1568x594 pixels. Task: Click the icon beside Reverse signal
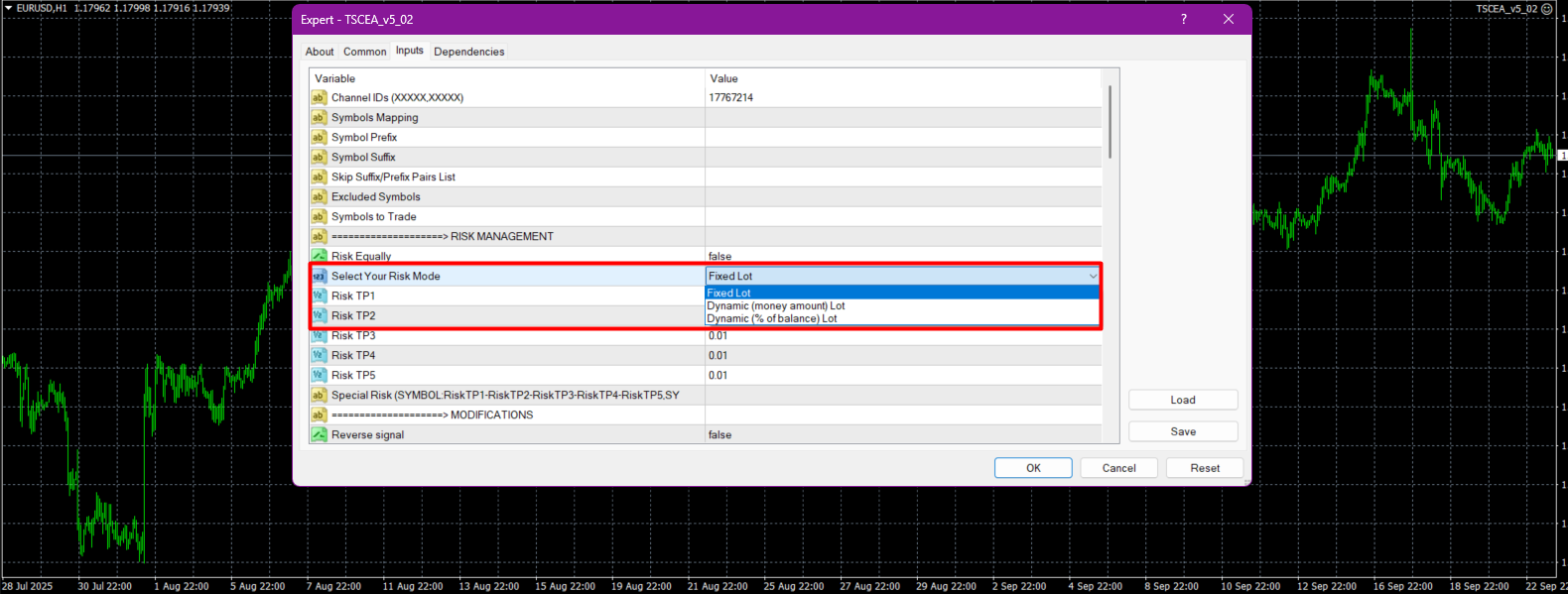[319, 434]
